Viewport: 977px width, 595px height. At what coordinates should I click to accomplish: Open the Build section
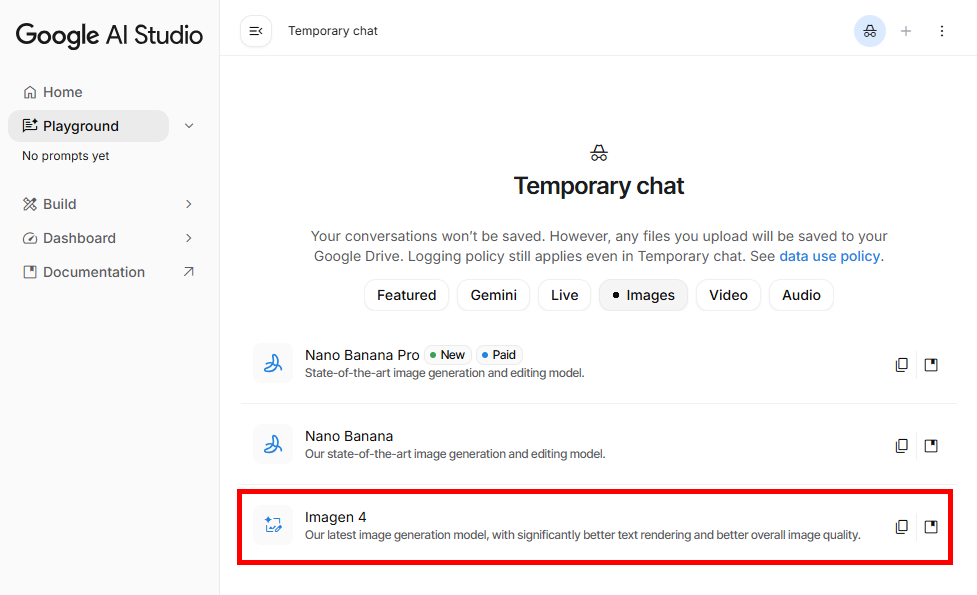coord(59,204)
